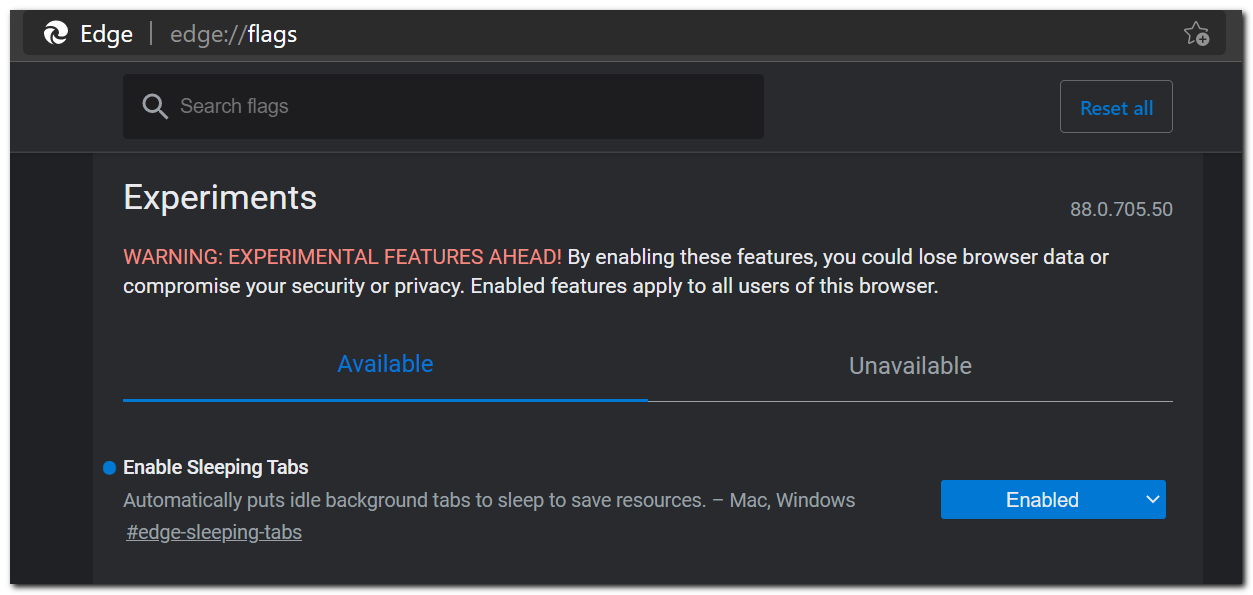Open the #edge-sleeping-tabs link
The image size is (1253, 595).
pyautogui.click(x=213, y=531)
